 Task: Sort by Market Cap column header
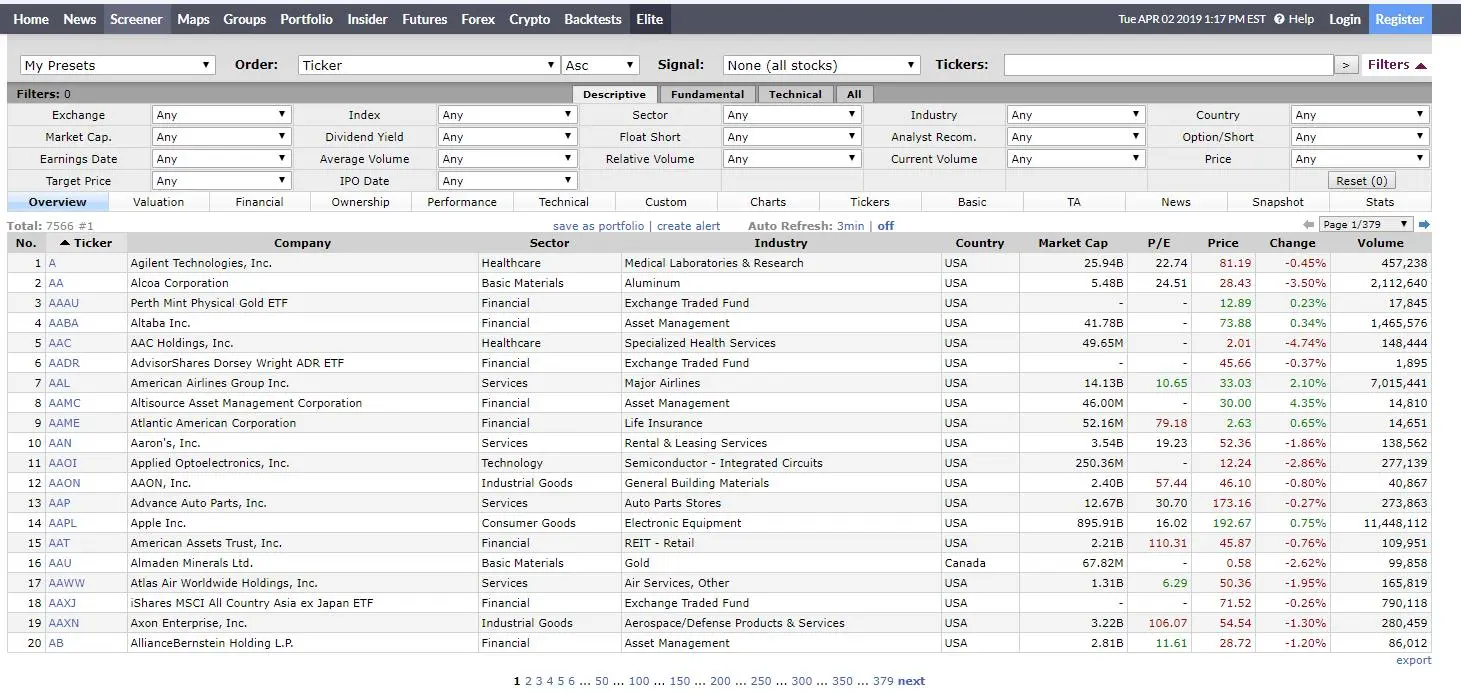1073,243
